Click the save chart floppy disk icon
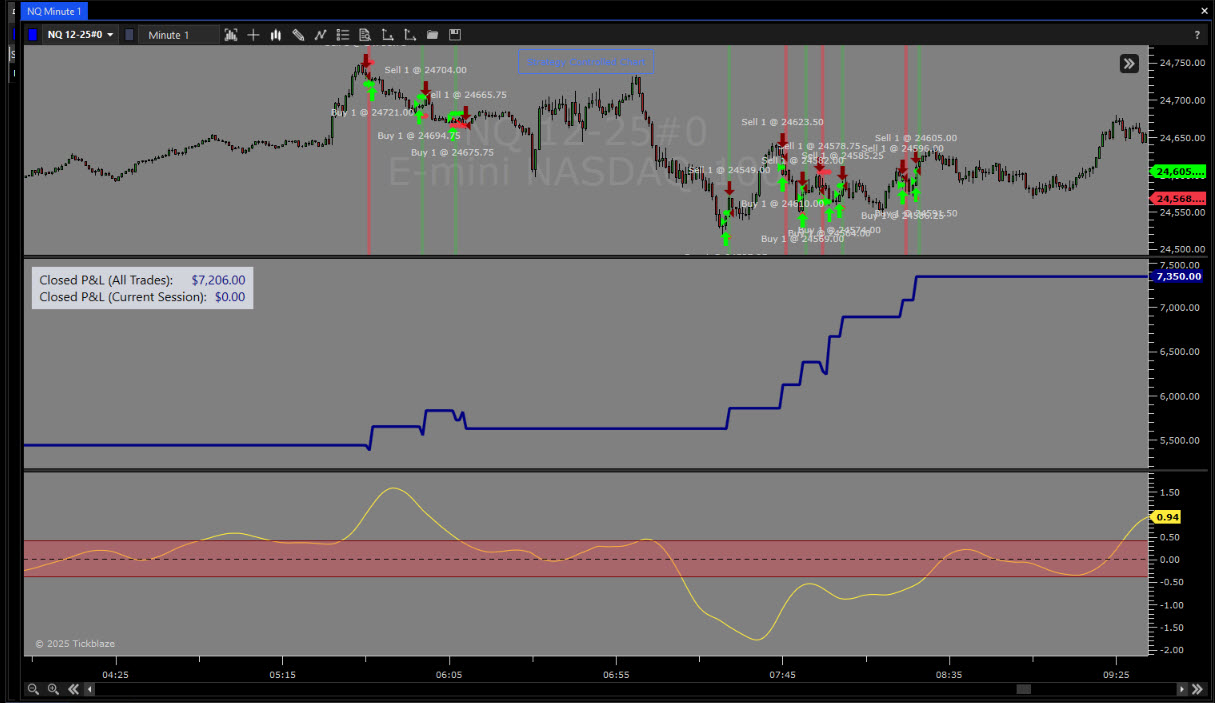Viewport: 1215px width, 703px height. 455,35
